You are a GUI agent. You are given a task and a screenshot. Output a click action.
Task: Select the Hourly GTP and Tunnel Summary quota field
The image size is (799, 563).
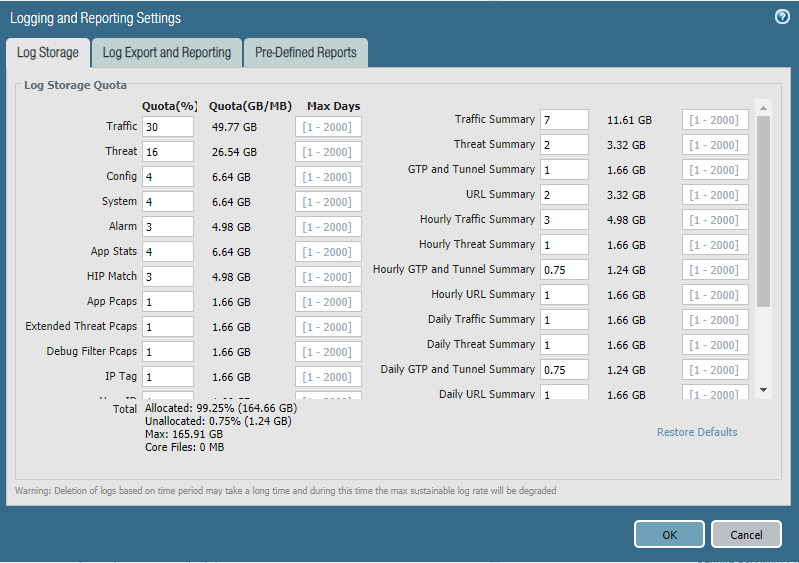tap(564, 270)
